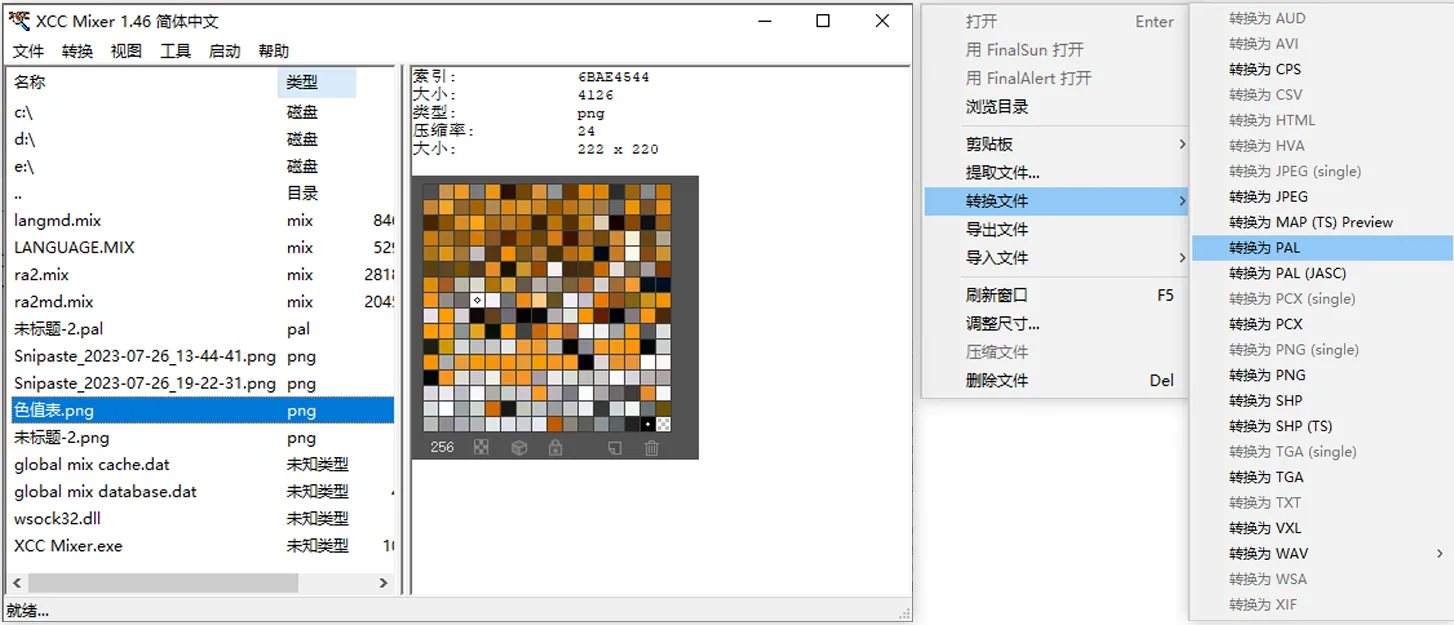Image resolution: width=1454 pixels, height=625 pixels.
Task: Expand the 导入文件 submenu arrow
Action: [x=1181, y=258]
